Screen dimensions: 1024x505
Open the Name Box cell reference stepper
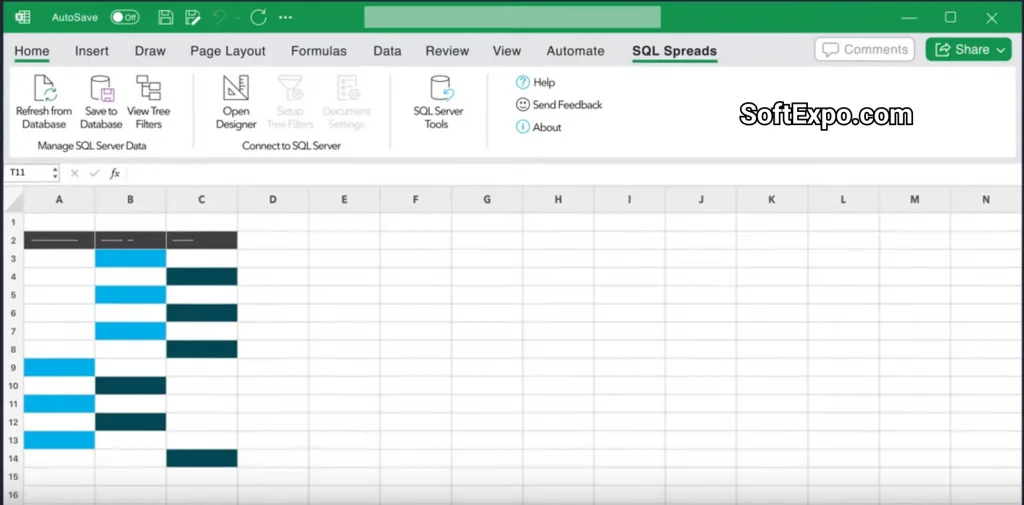coord(53,173)
